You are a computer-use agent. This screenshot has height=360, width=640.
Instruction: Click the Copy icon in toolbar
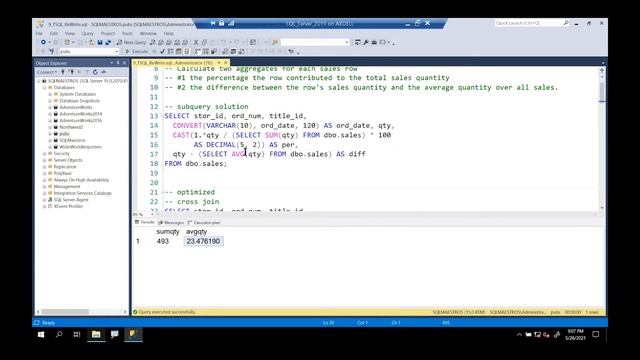tap(204, 42)
